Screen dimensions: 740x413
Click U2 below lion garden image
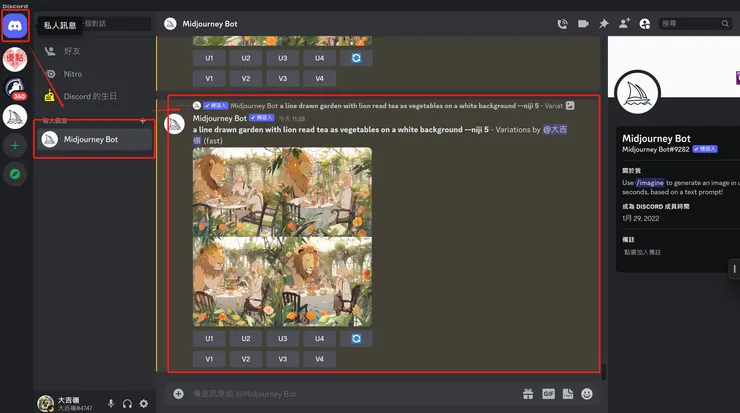point(246,338)
